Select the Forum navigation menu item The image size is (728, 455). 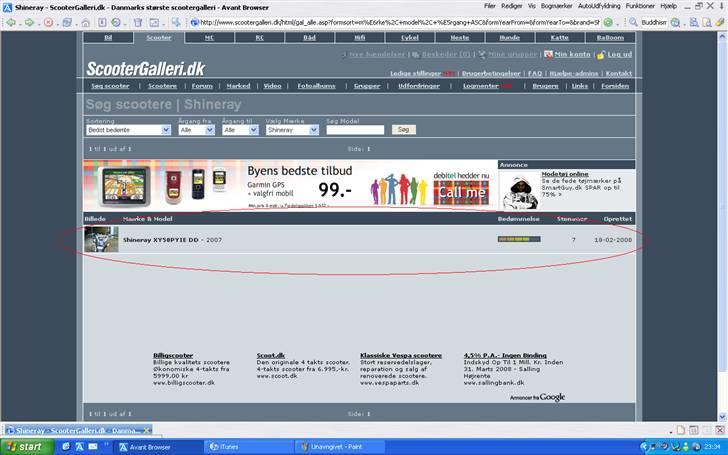point(202,86)
